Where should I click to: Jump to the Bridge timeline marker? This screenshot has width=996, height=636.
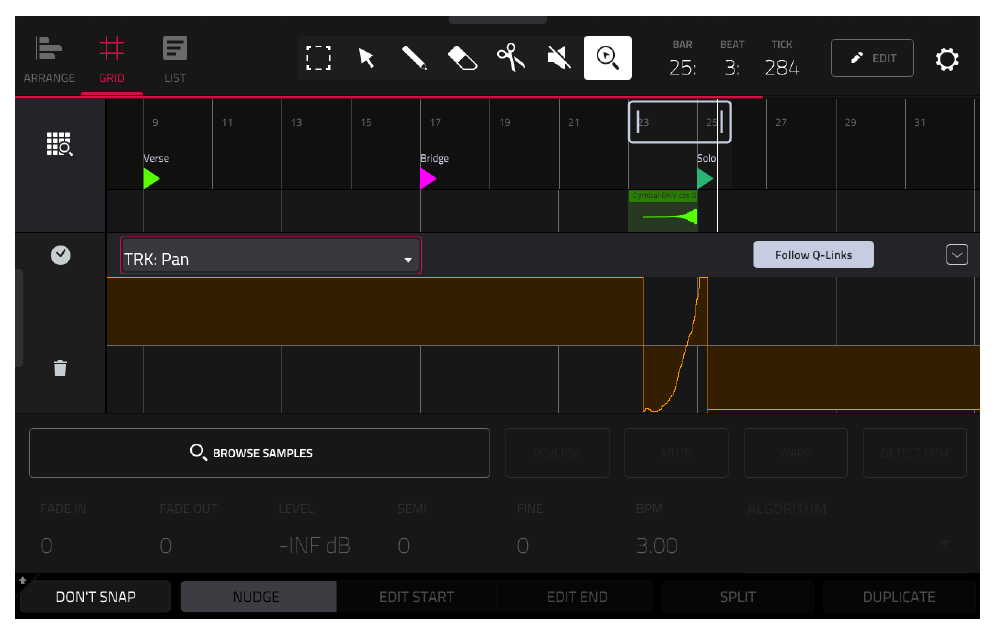[x=429, y=179]
